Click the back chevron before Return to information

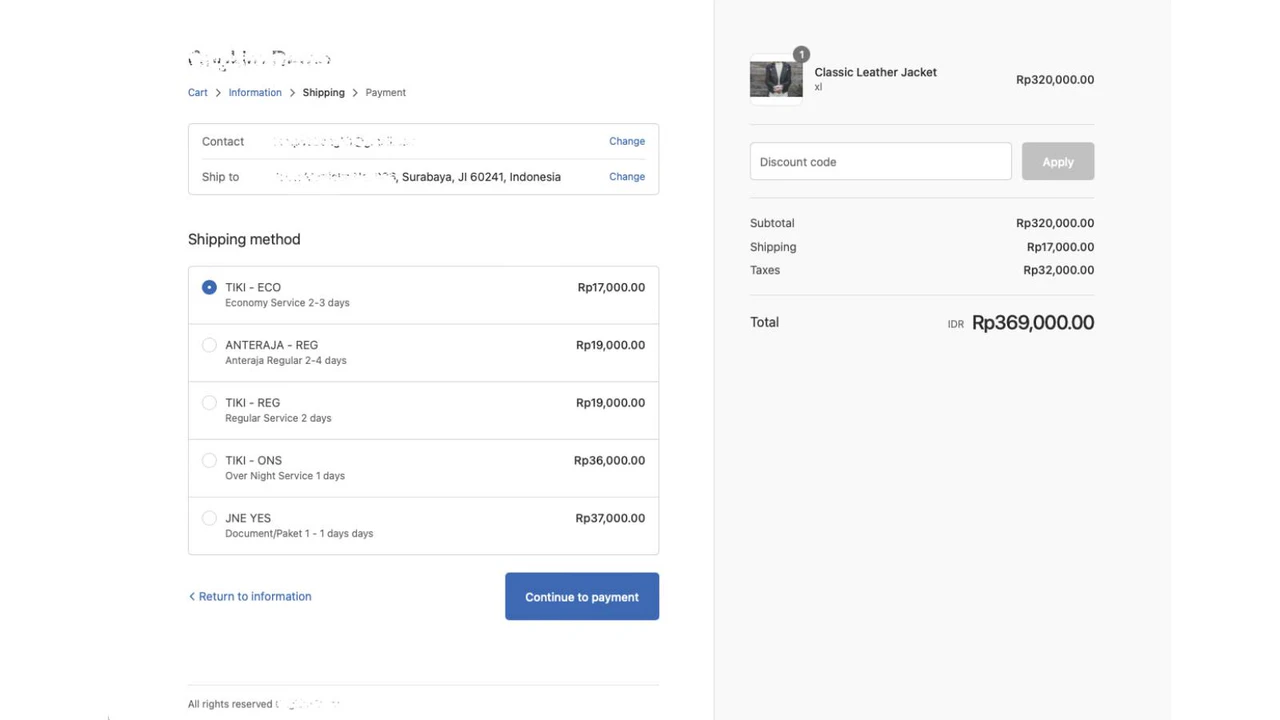[192, 597]
